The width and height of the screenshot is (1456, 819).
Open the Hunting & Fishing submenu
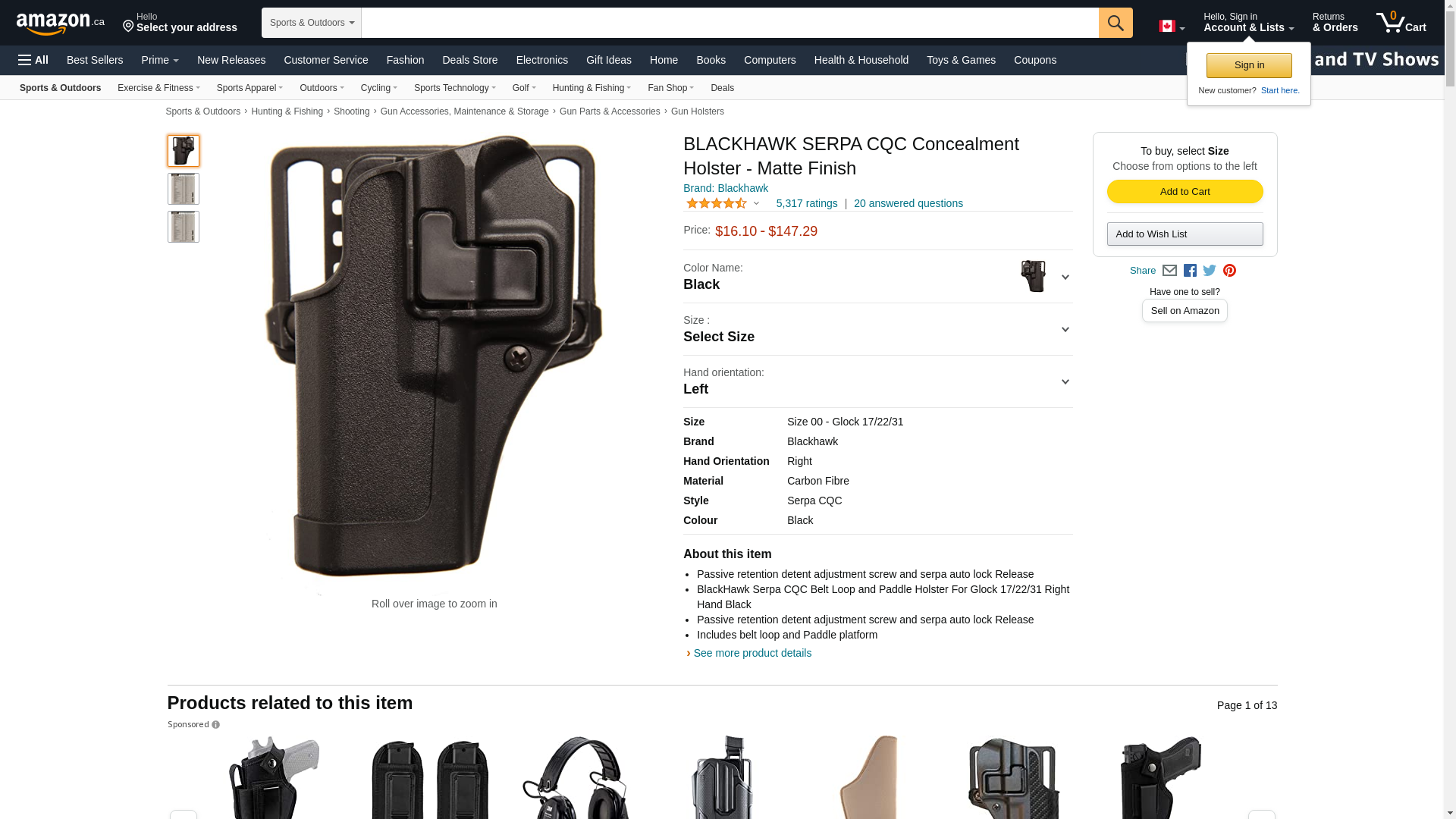[x=591, y=88]
